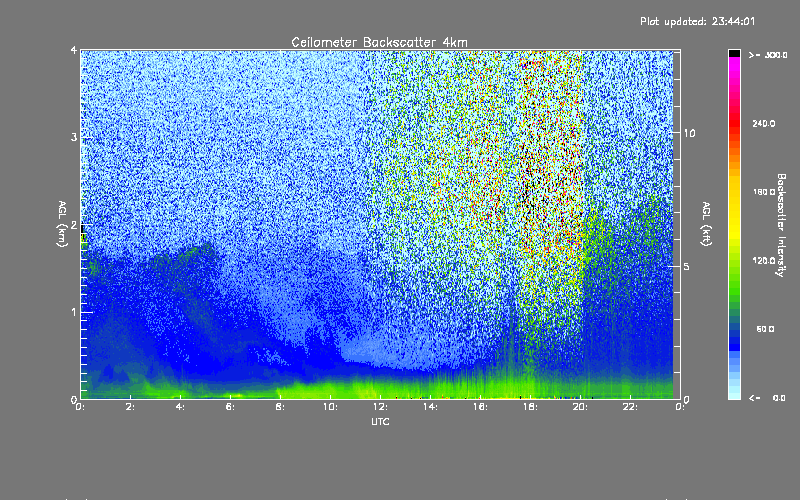
Task: Click the "240.0" colorbar value label
Action: 764,123
